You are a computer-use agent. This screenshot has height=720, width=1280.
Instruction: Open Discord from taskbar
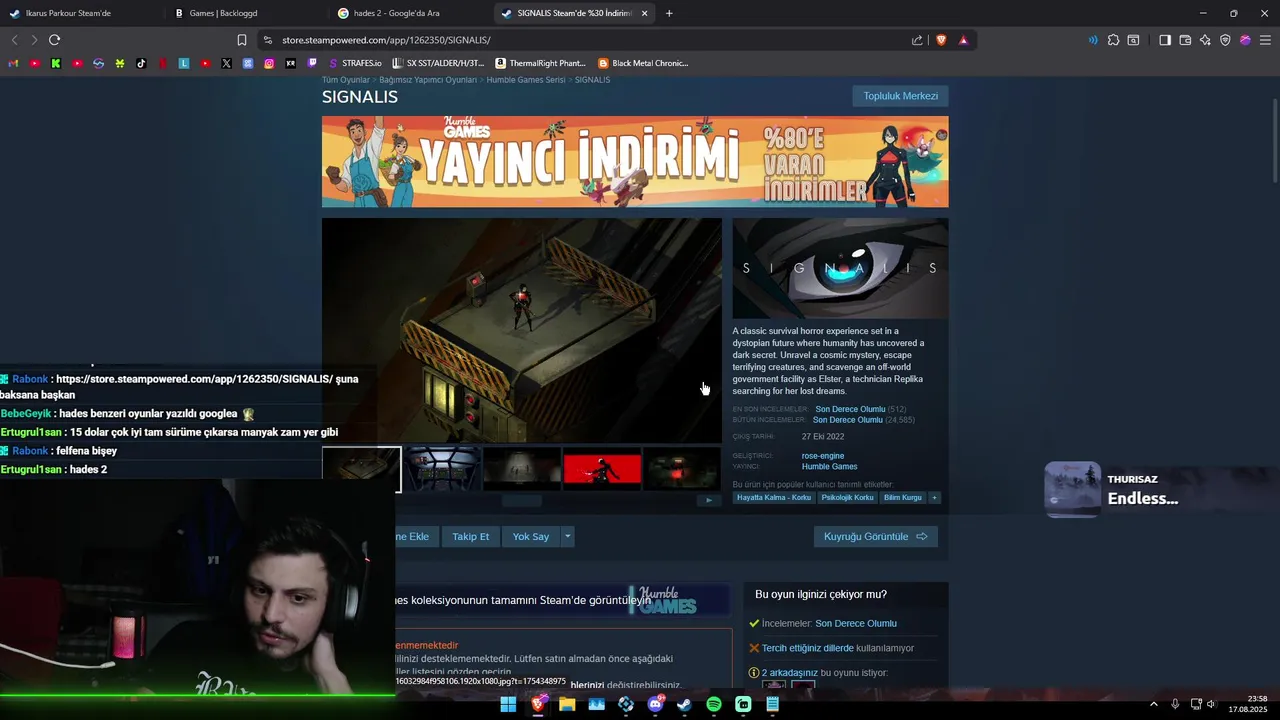tap(655, 704)
